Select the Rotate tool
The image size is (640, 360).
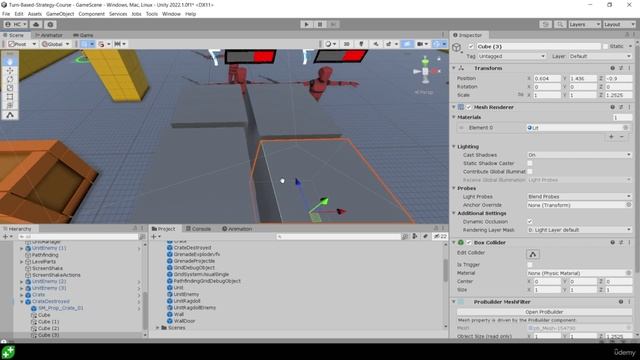pyautogui.click(x=10, y=79)
